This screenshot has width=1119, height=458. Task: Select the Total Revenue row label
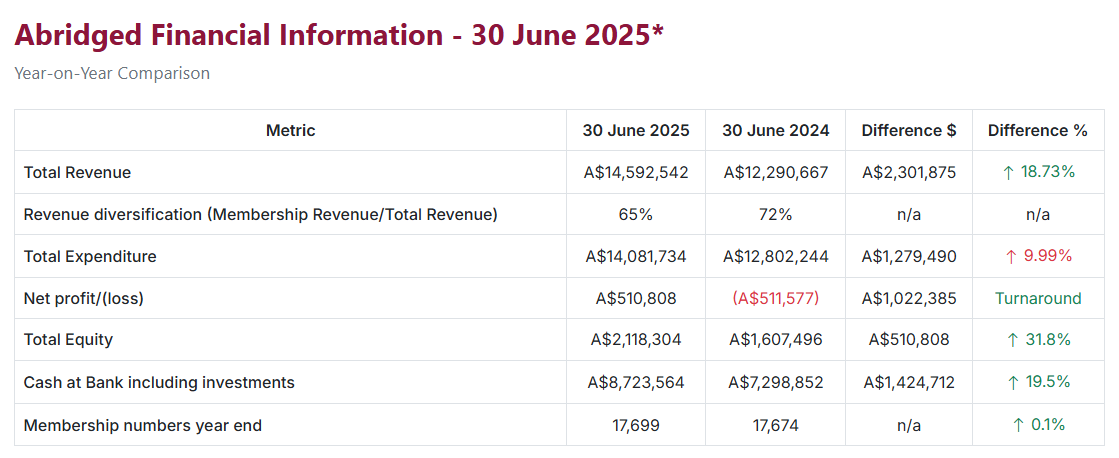point(77,172)
